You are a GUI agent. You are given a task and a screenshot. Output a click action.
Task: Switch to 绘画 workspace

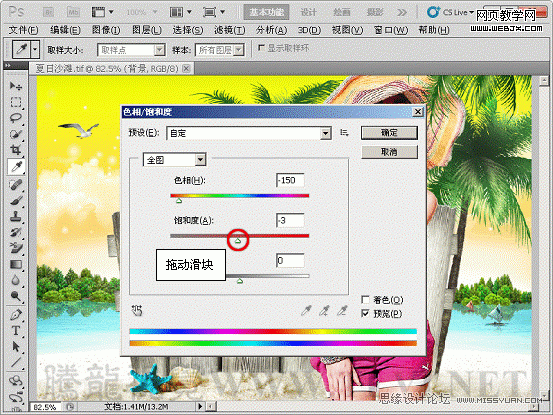point(342,12)
